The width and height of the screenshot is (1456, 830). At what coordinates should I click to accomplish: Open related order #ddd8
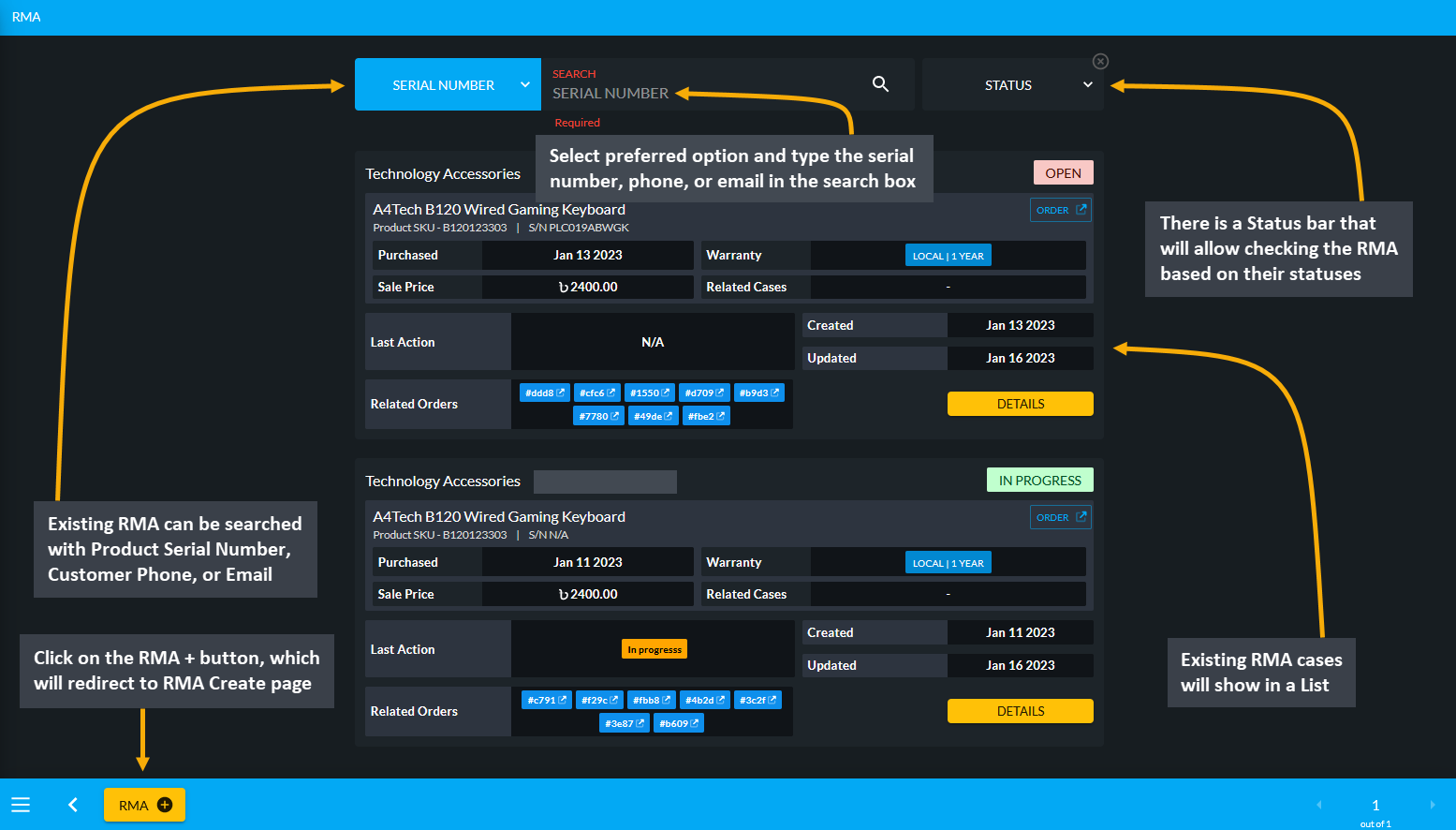click(545, 393)
